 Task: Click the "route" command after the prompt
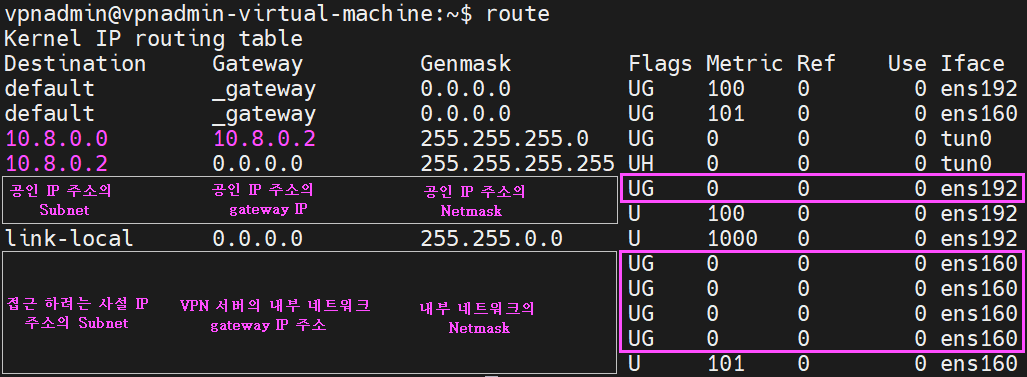pyautogui.click(x=517, y=13)
